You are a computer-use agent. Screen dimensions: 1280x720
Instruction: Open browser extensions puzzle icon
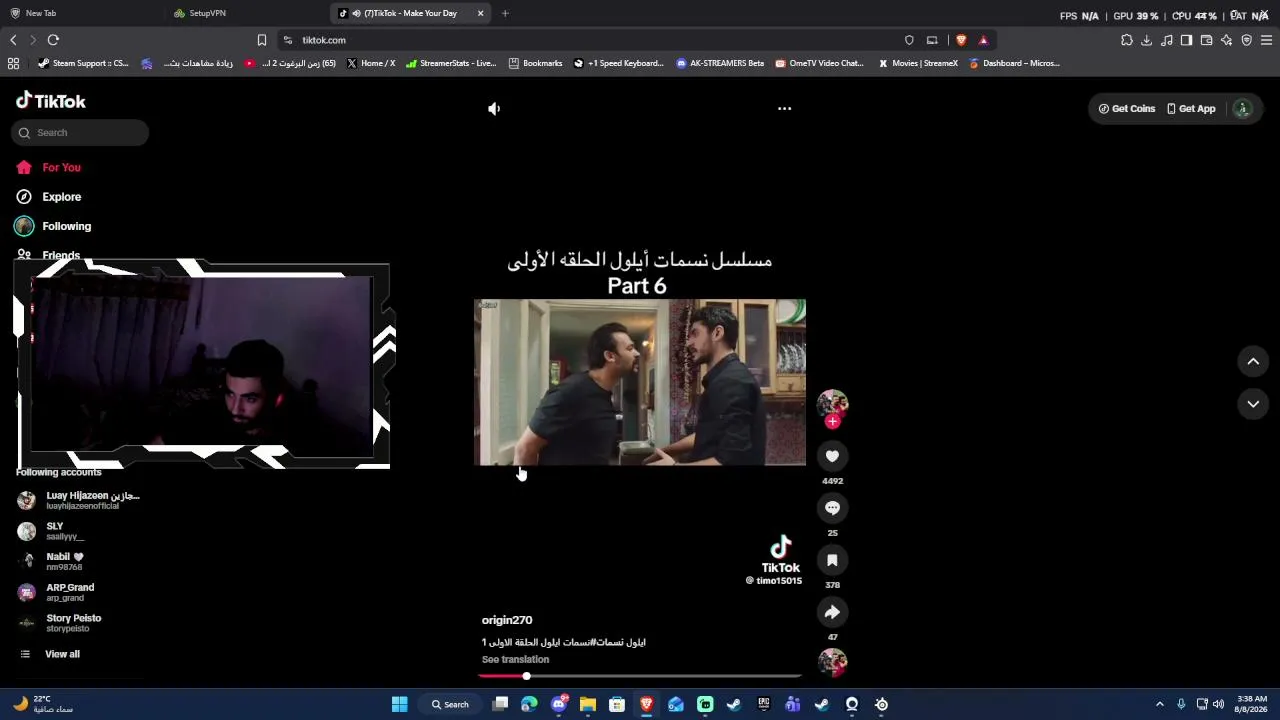(1127, 40)
